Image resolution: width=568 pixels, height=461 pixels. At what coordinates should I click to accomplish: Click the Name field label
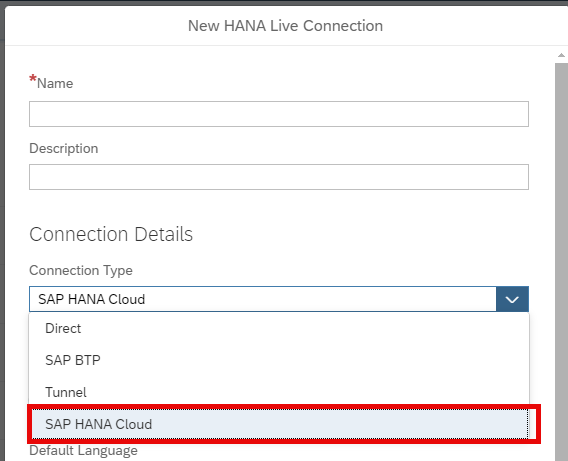point(55,83)
